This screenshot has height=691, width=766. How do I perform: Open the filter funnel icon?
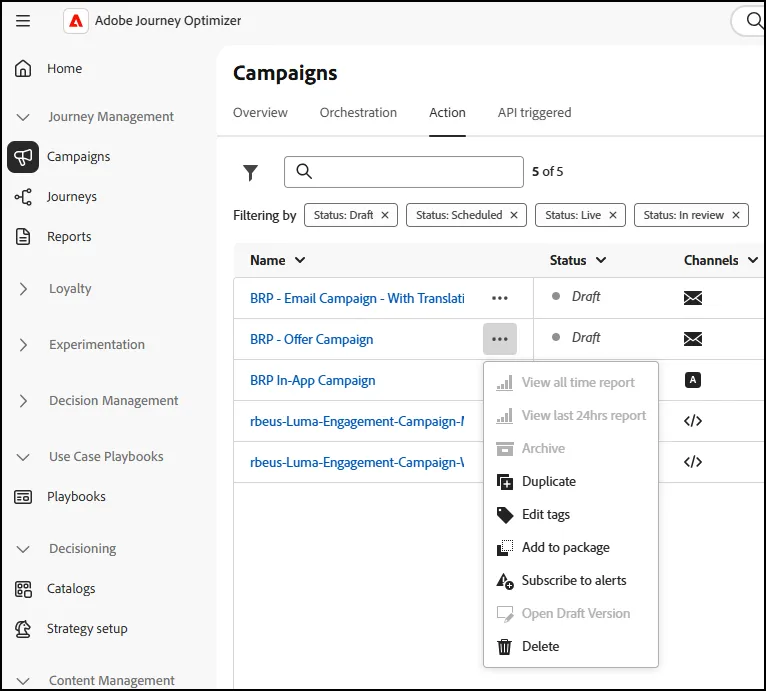[251, 172]
